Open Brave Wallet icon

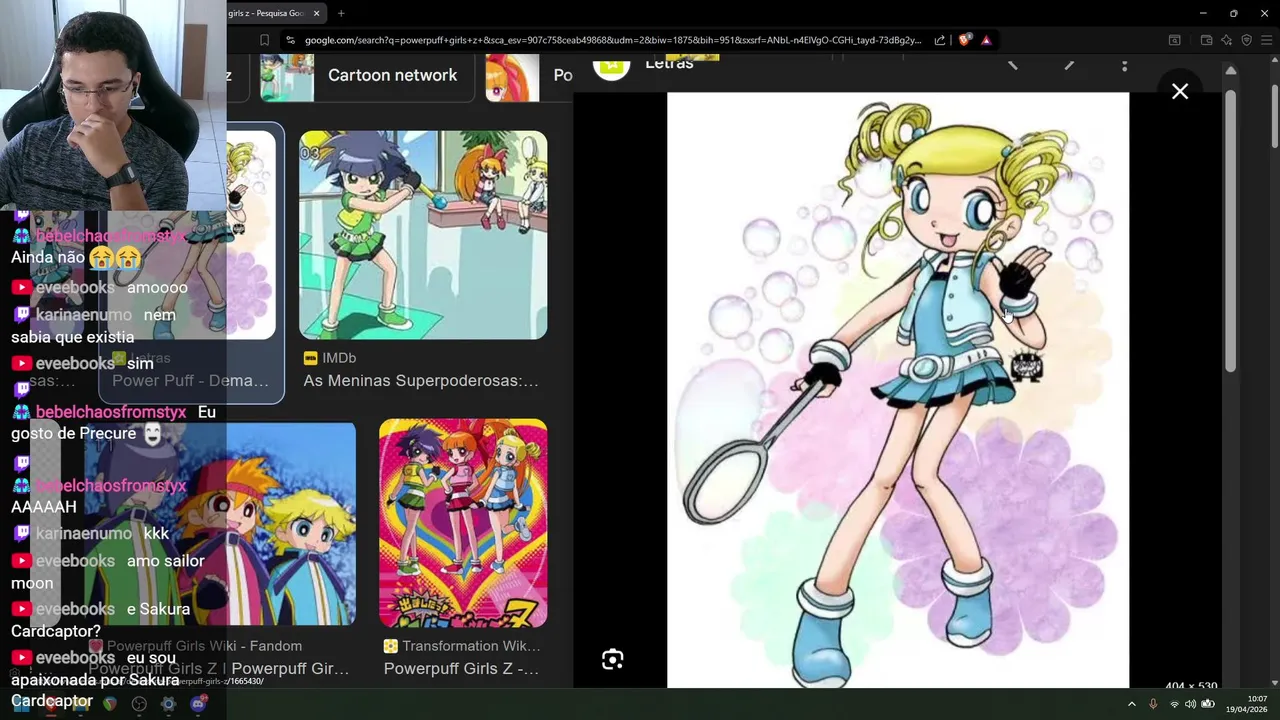point(1206,40)
